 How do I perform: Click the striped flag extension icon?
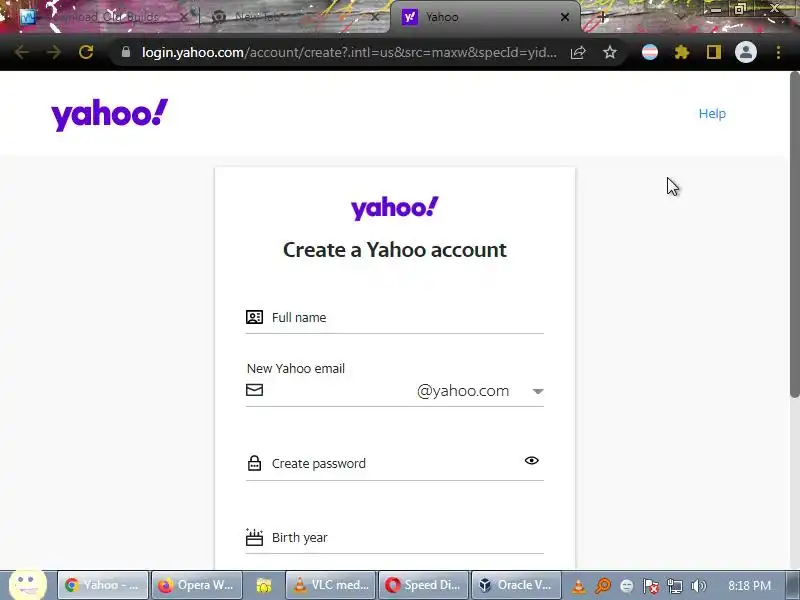pyautogui.click(x=649, y=52)
